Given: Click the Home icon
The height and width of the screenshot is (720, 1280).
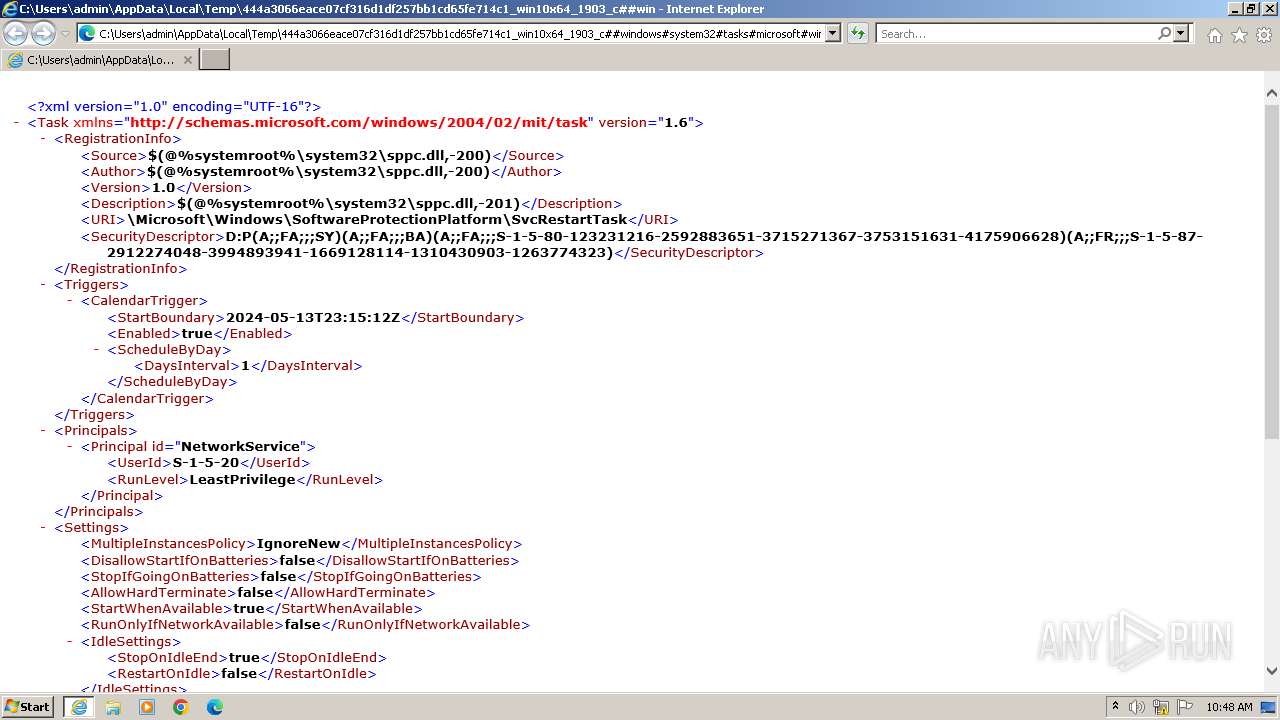Looking at the screenshot, I should [1214, 35].
